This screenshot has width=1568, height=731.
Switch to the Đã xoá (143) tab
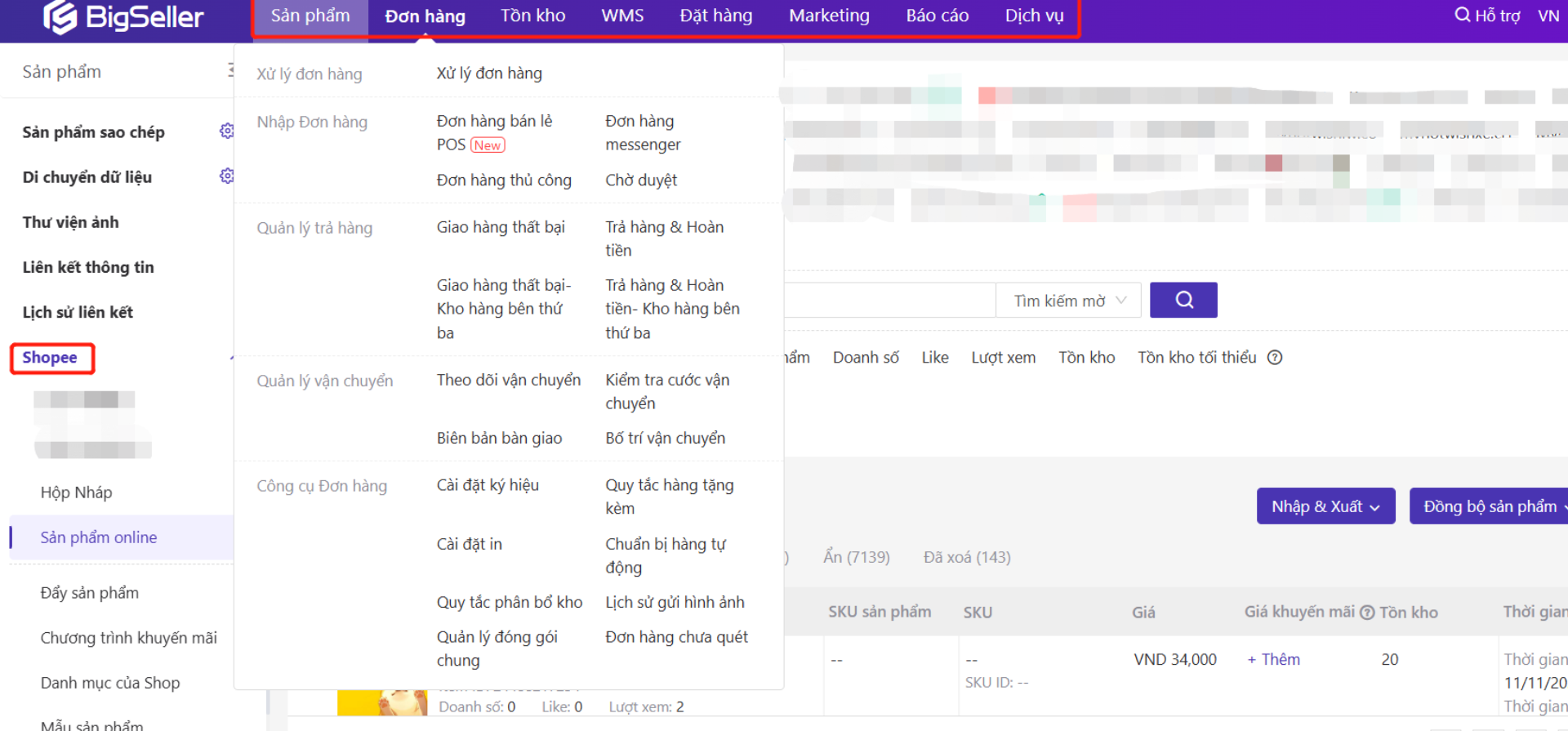click(967, 557)
